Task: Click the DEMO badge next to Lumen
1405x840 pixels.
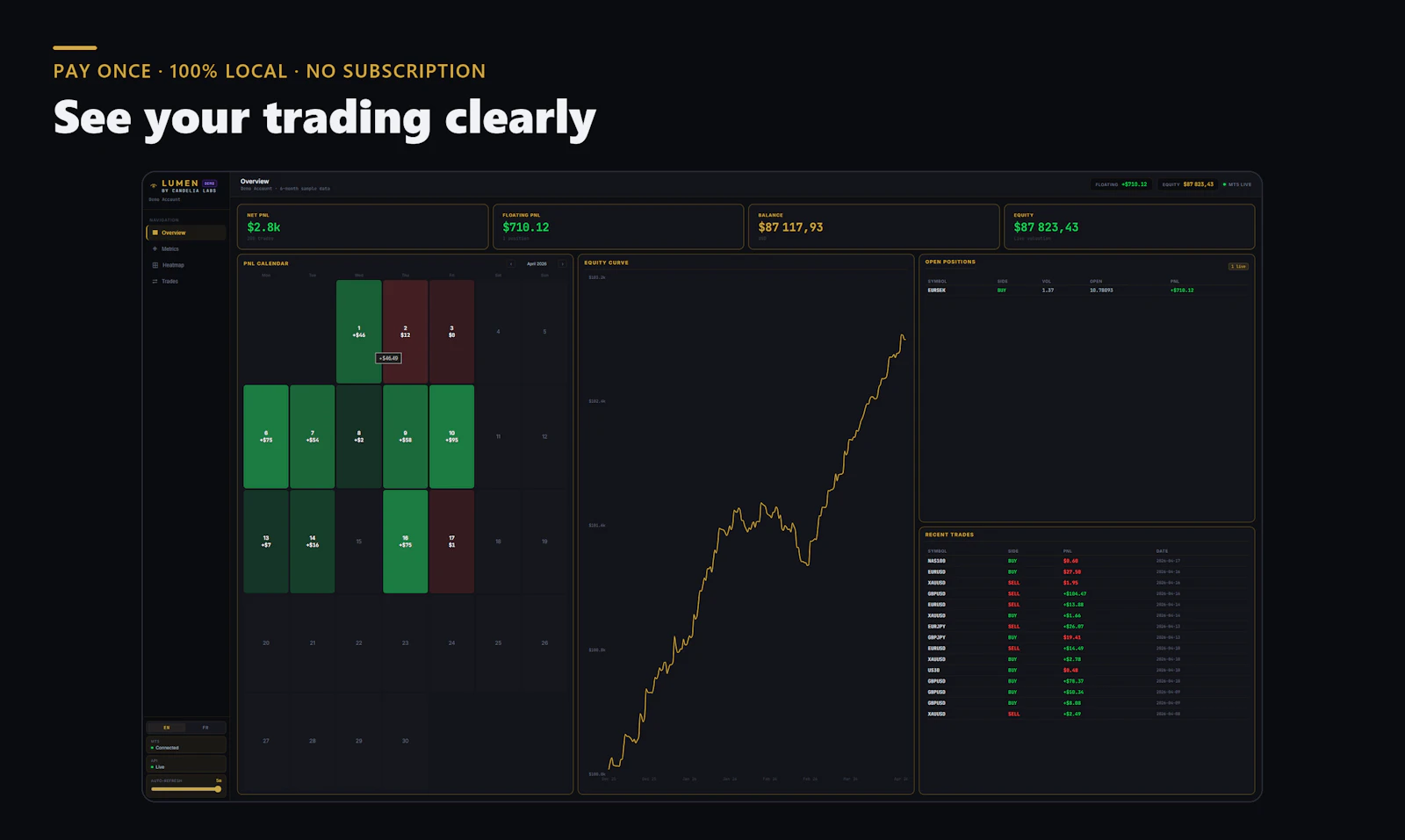Action: [x=210, y=183]
